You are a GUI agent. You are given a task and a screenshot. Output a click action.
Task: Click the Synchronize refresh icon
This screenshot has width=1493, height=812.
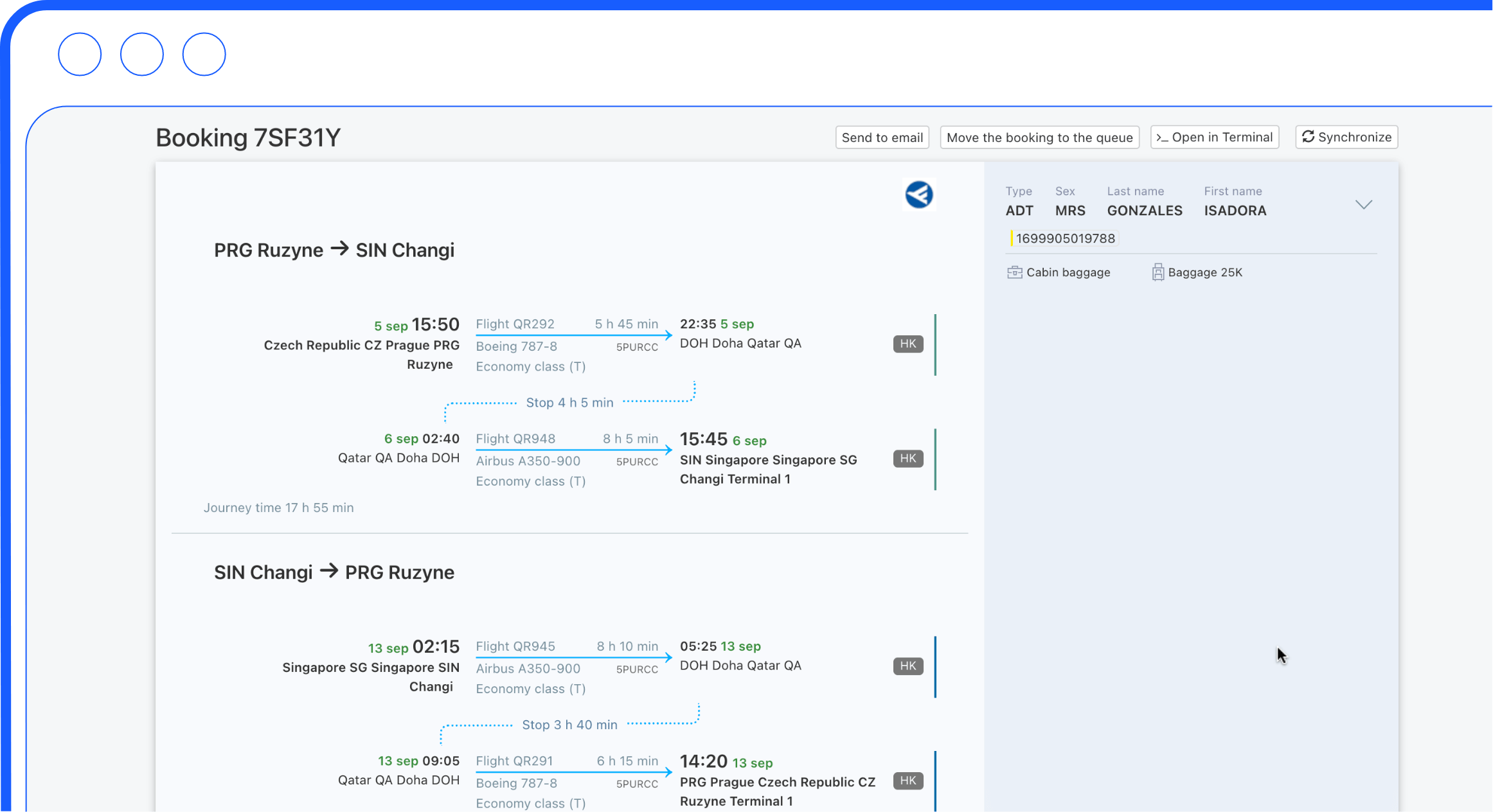1308,137
